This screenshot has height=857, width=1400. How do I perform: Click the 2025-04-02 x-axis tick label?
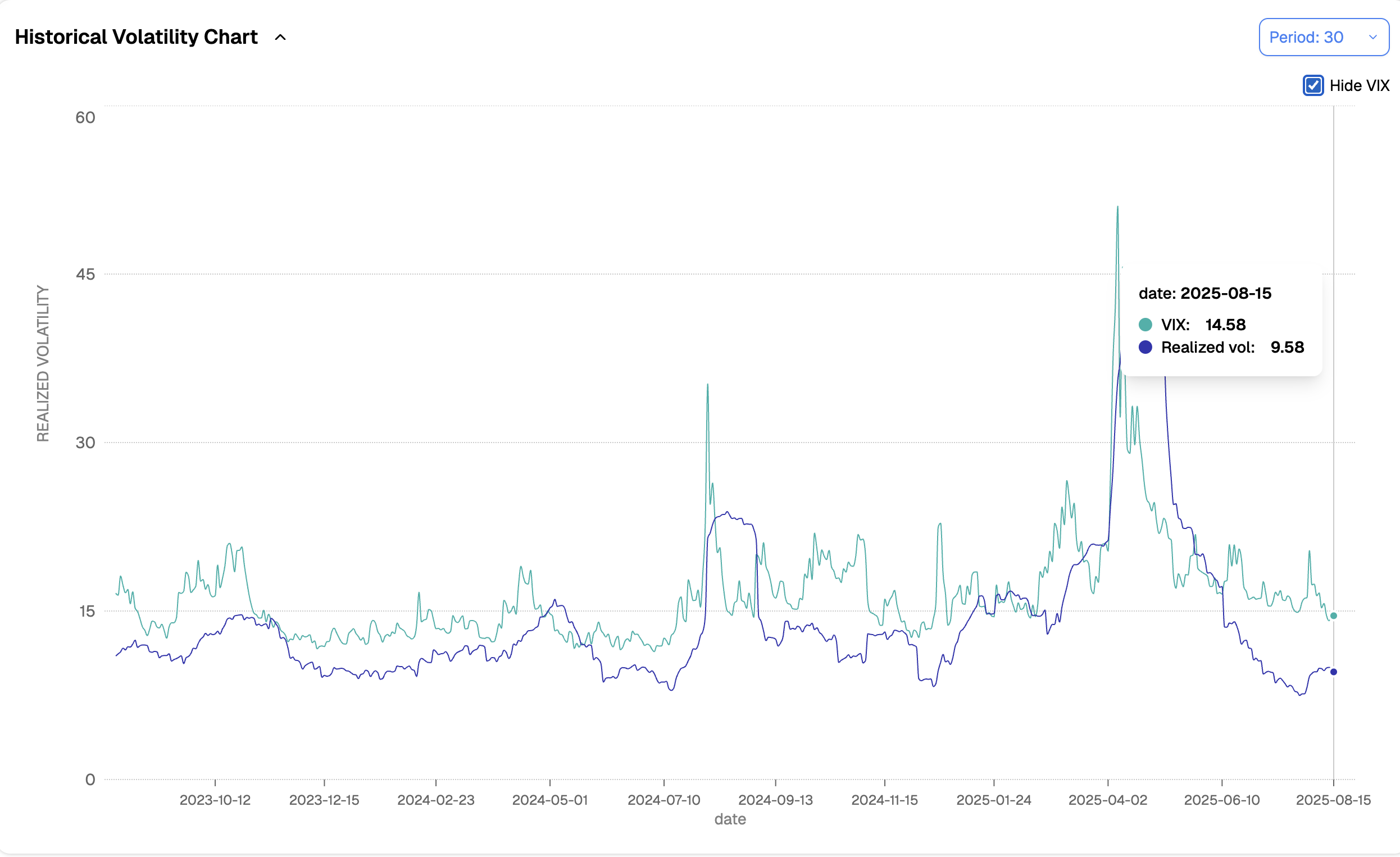tap(1107, 800)
